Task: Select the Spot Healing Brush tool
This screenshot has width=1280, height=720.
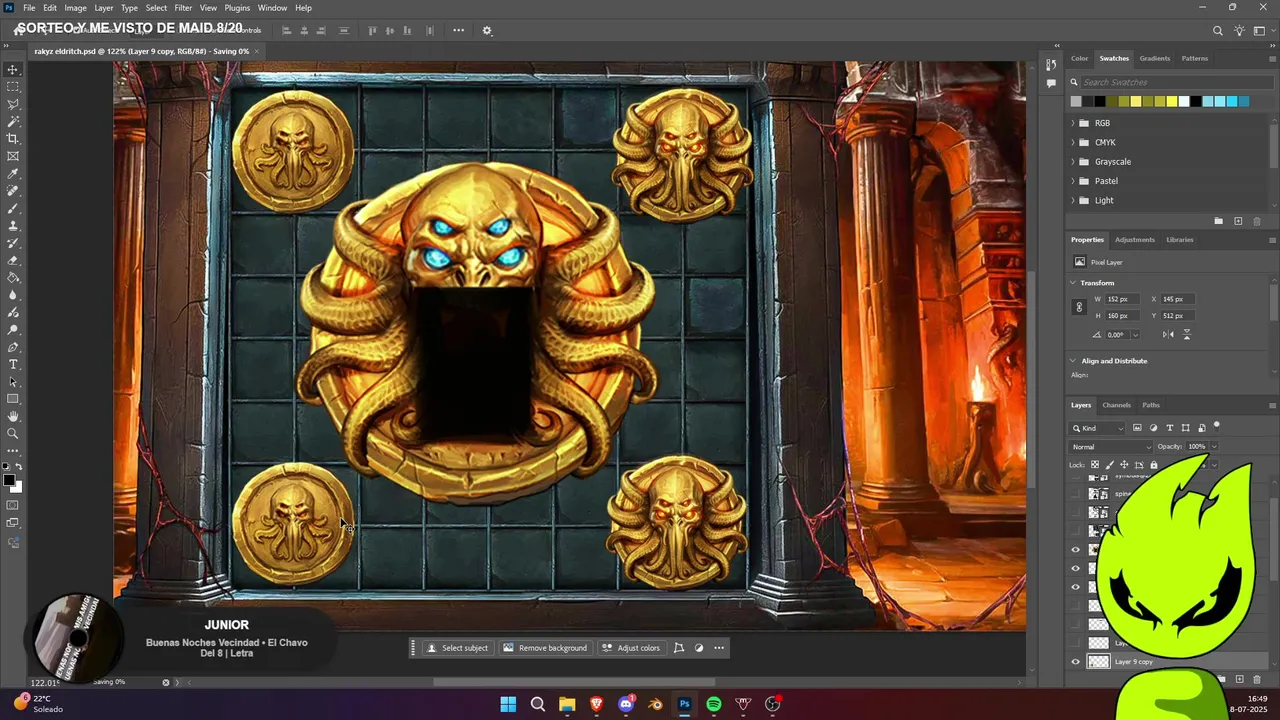Action: 13,190
